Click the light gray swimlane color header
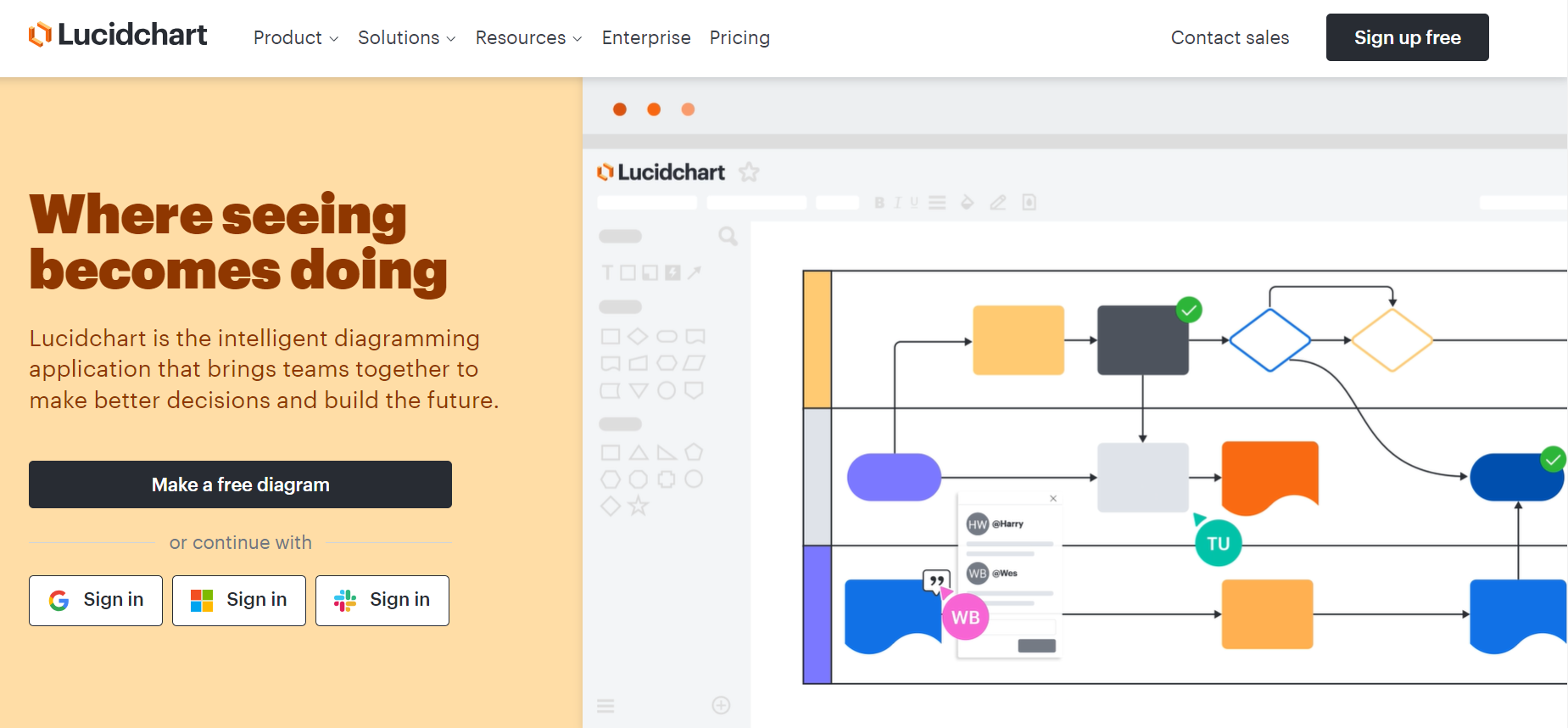1568x728 pixels. tap(817, 477)
